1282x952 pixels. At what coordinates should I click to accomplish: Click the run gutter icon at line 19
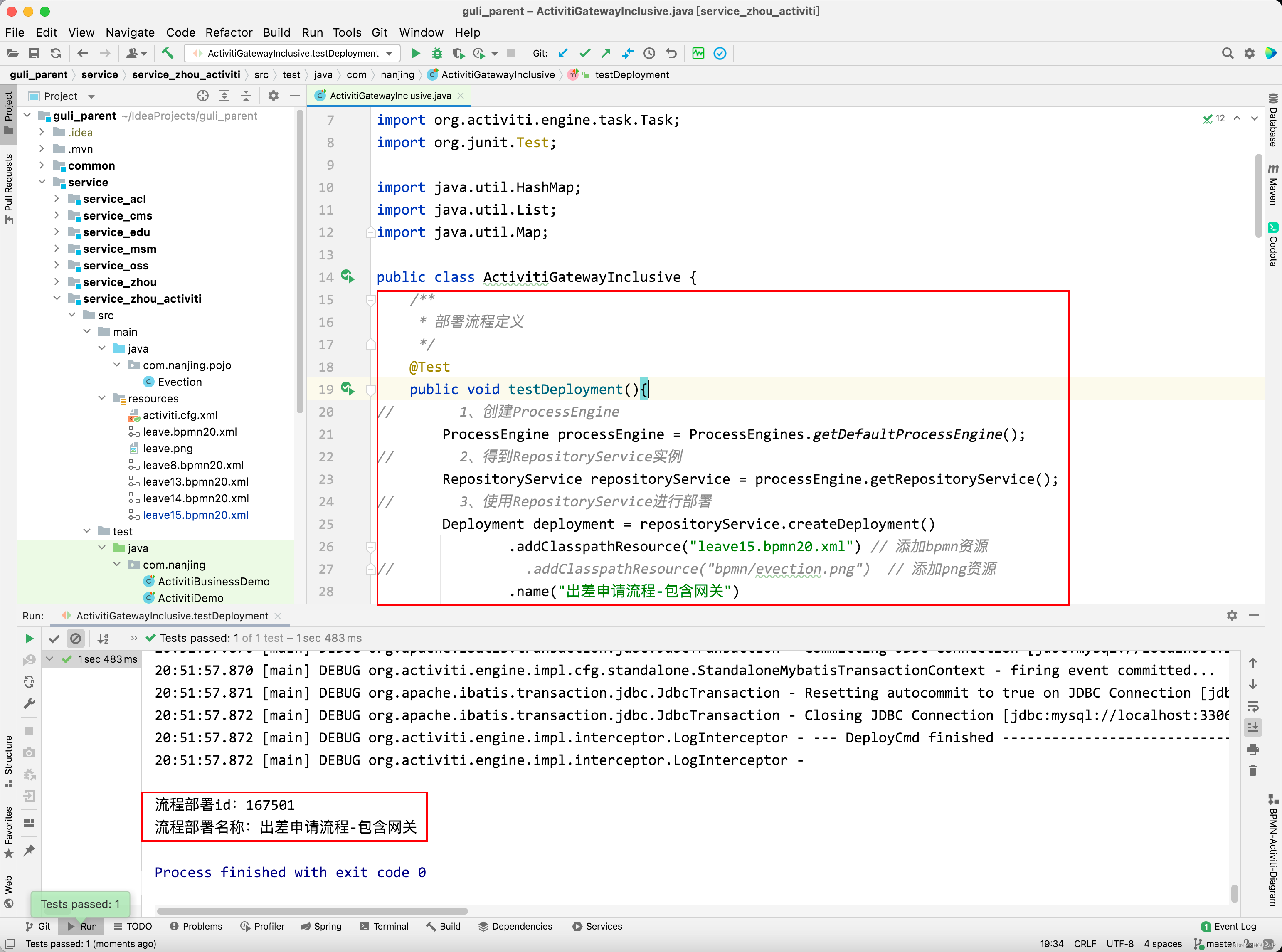pyautogui.click(x=348, y=389)
